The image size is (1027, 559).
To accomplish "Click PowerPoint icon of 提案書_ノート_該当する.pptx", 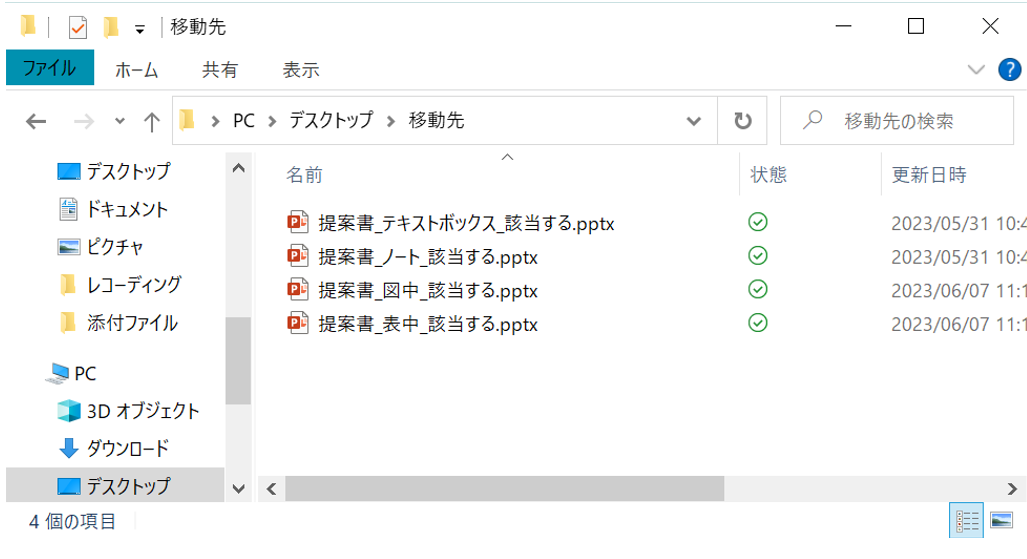I will [298, 256].
